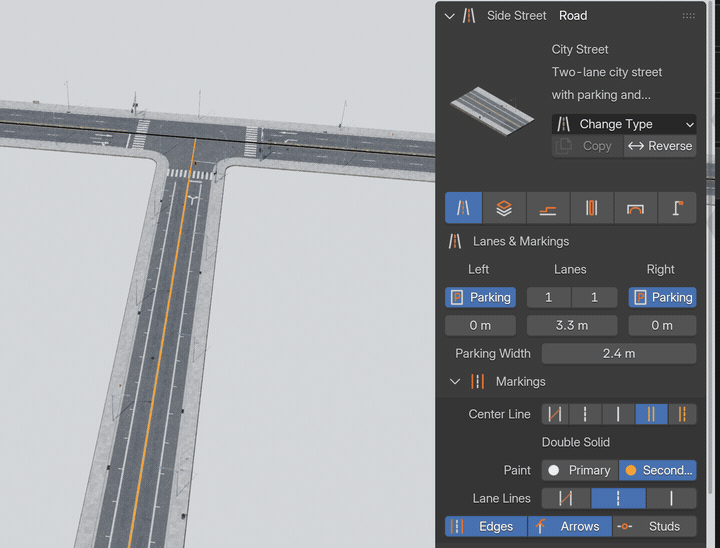Open the curb step profile tab icon

[548, 208]
